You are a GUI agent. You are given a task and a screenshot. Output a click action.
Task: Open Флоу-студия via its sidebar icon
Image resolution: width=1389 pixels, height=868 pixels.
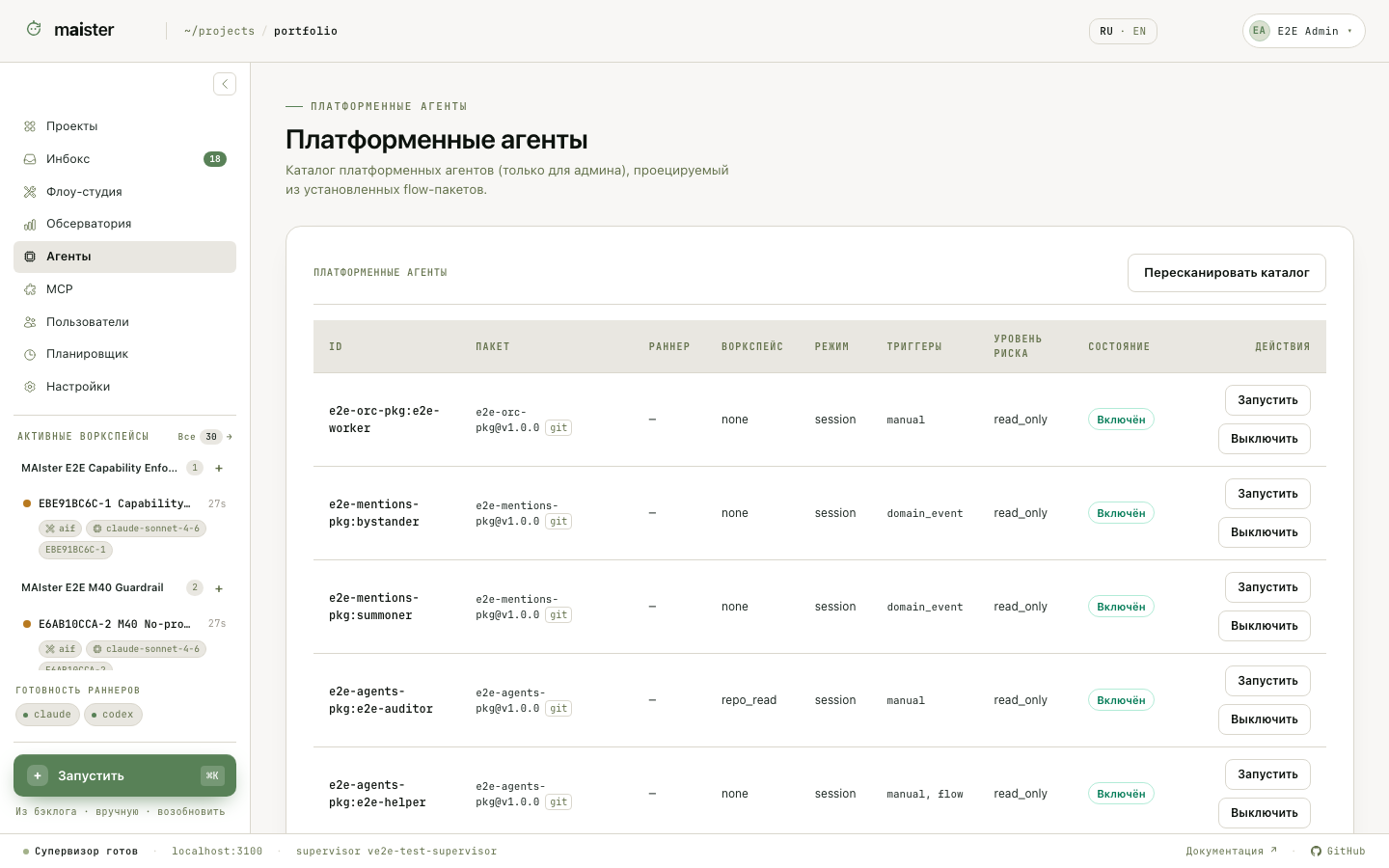pos(30,192)
